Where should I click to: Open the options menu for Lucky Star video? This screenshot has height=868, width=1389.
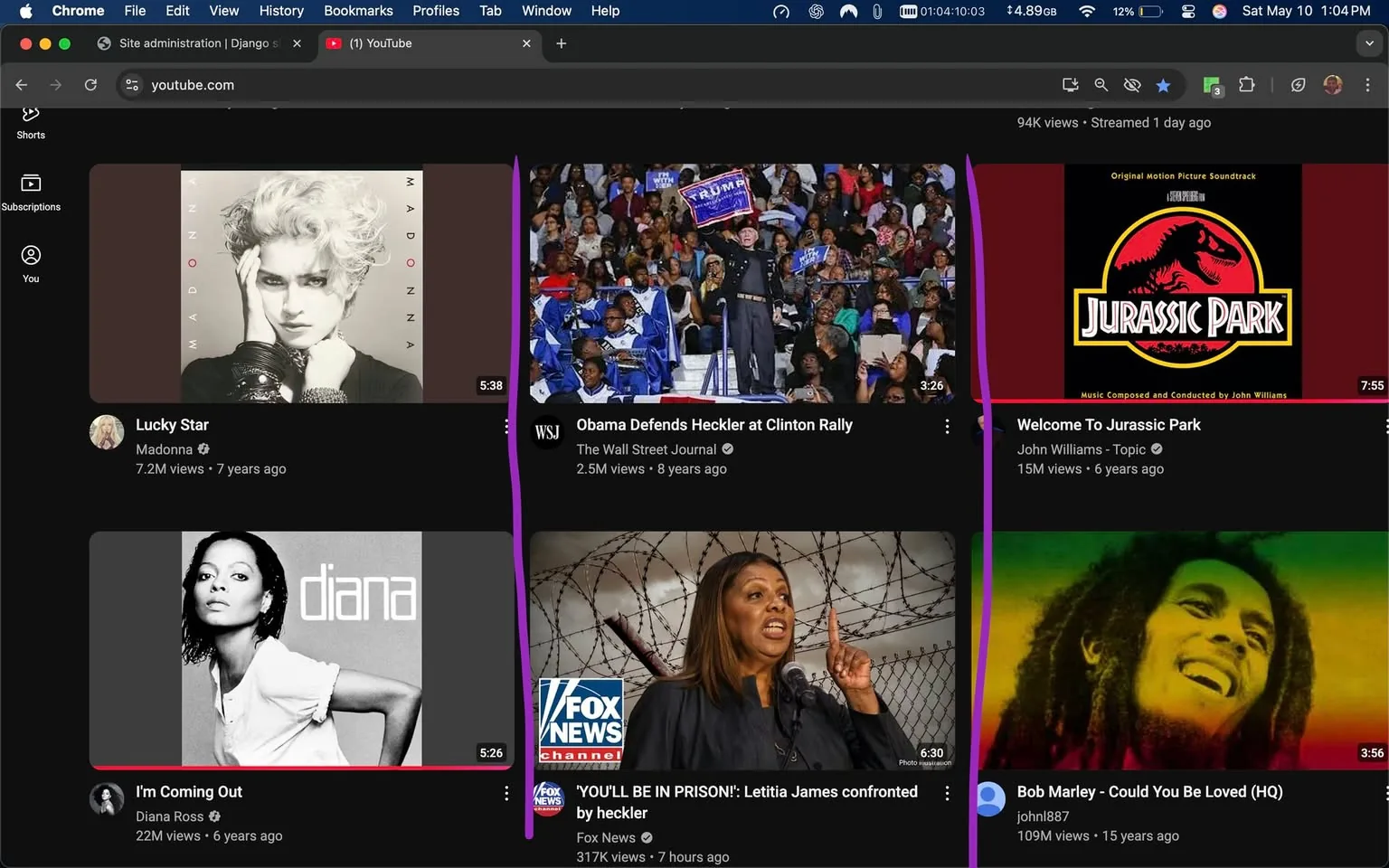pyautogui.click(x=506, y=426)
